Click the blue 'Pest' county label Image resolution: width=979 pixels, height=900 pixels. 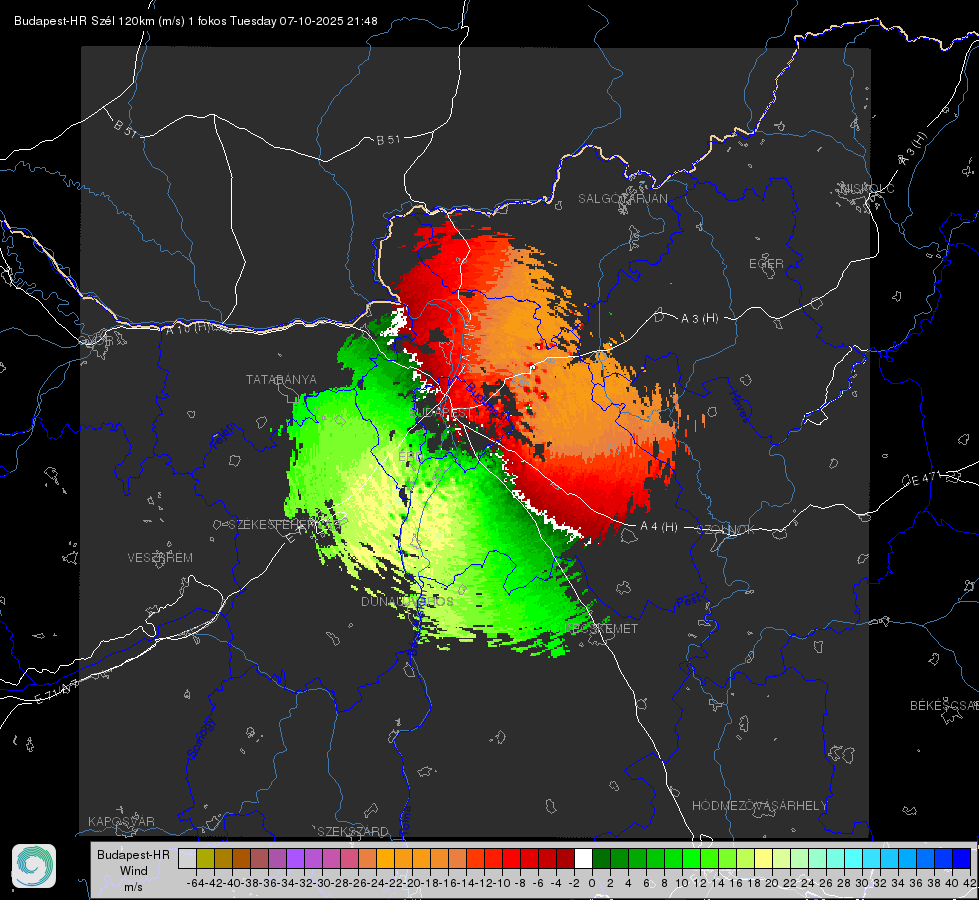click(688, 602)
